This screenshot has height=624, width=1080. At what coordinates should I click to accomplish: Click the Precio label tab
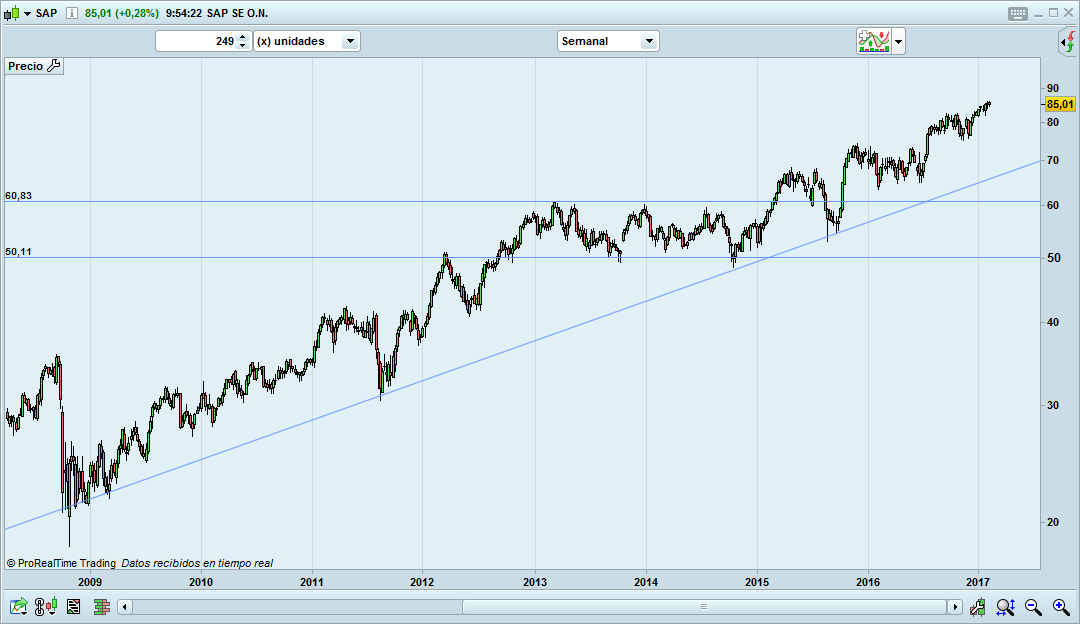(x=27, y=65)
